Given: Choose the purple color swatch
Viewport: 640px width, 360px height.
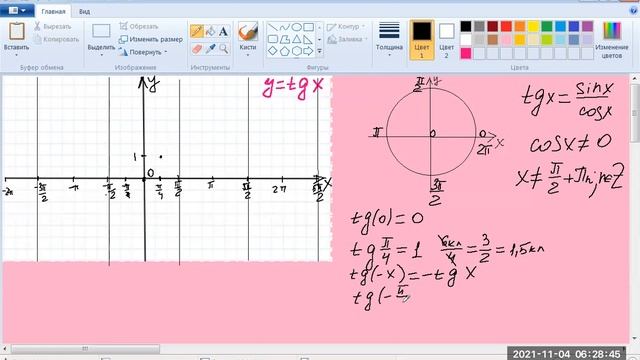Looking at the screenshot, I should pyautogui.click(x=587, y=27).
